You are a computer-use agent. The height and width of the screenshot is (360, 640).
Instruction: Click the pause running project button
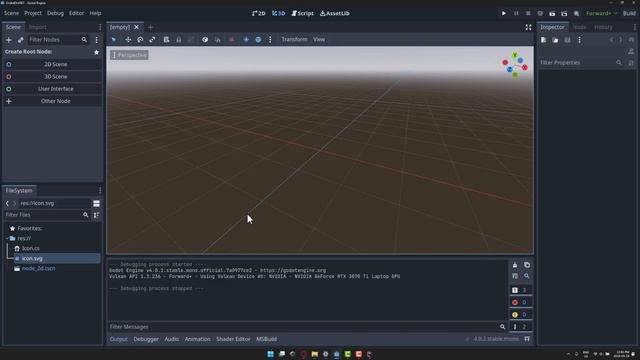point(516,13)
